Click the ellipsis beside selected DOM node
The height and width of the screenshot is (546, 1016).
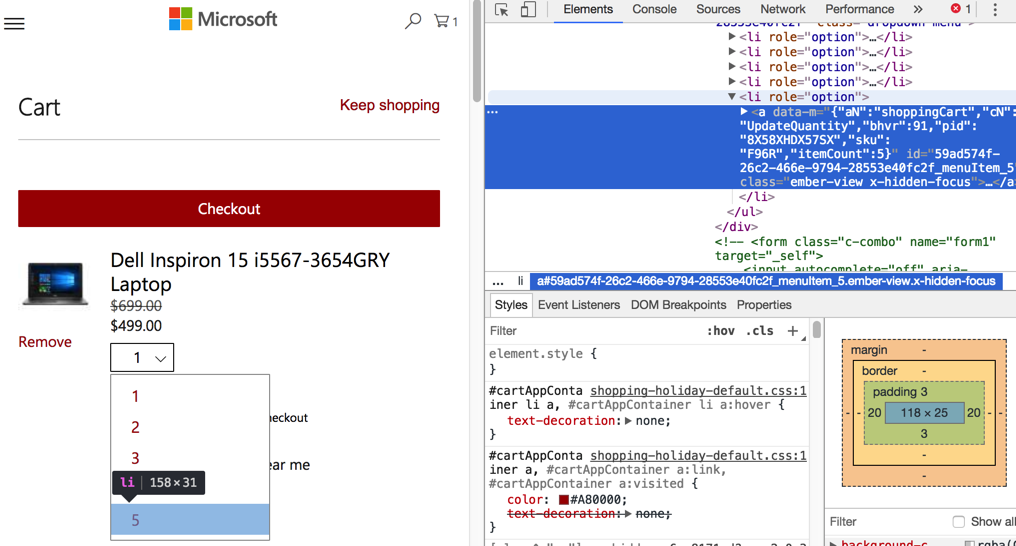(492, 112)
